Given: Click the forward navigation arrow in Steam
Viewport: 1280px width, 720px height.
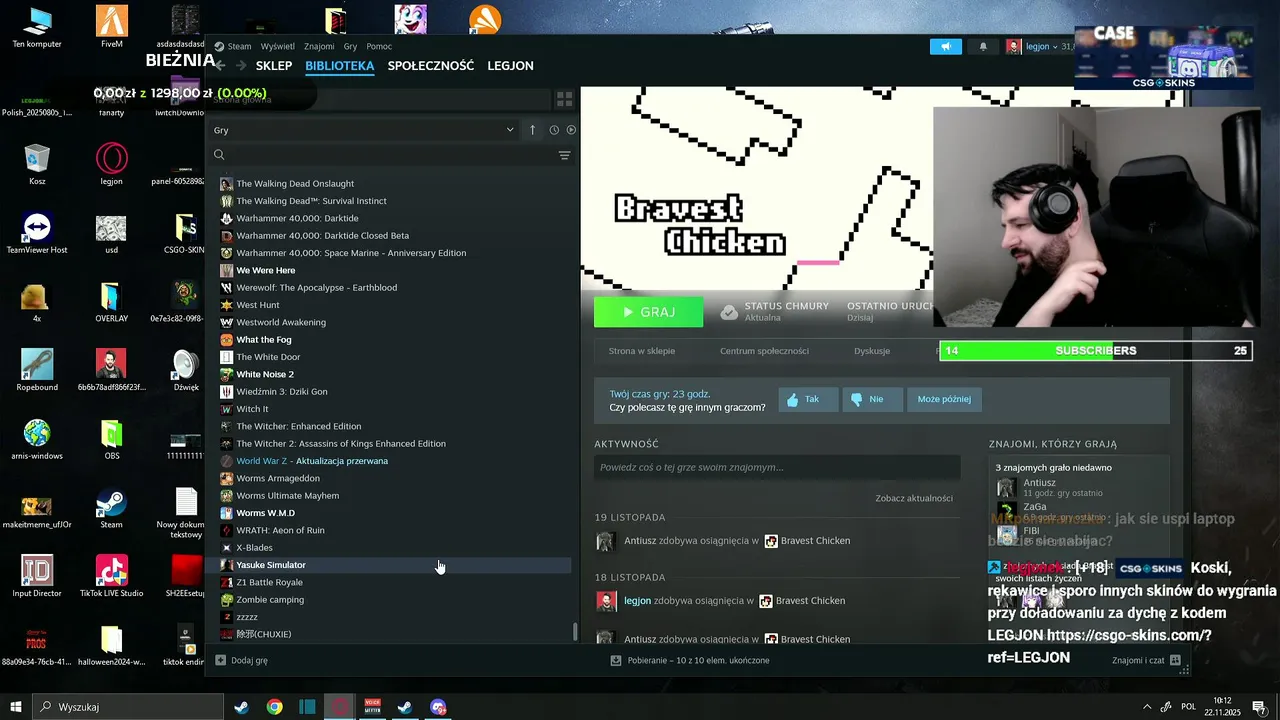Looking at the screenshot, I should 241,66.
